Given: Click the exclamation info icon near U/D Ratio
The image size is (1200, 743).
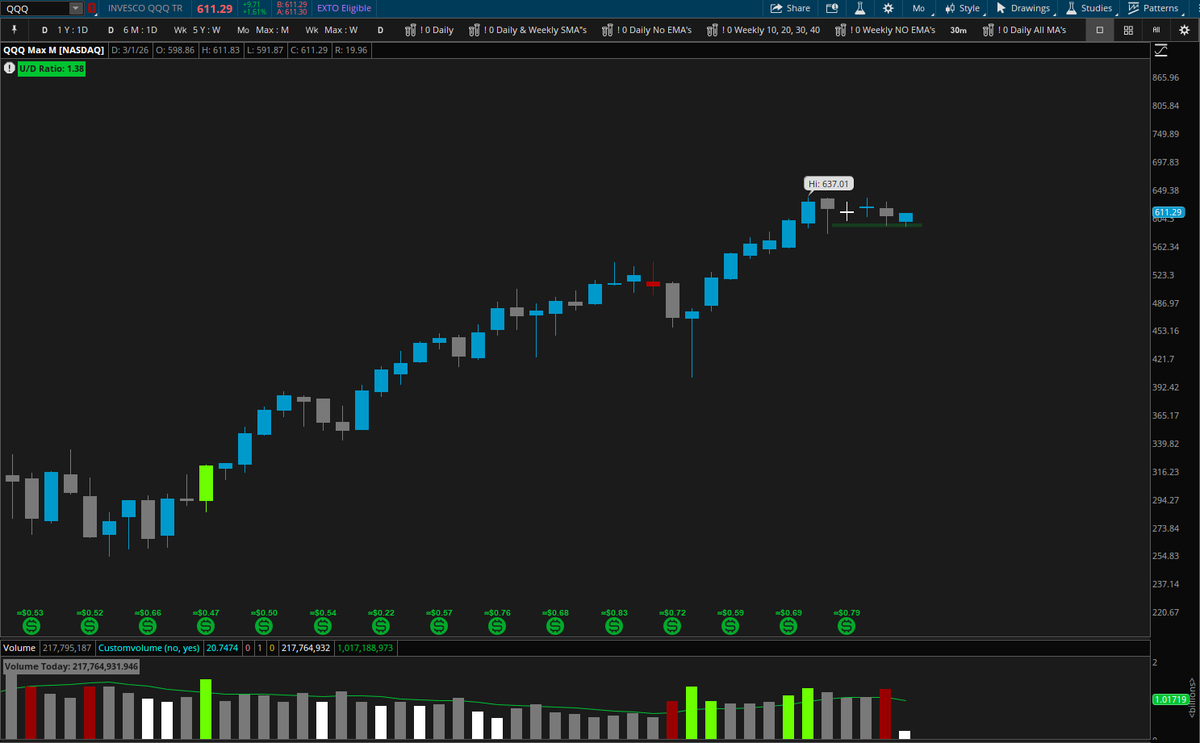Looking at the screenshot, I should [x=8, y=68].
